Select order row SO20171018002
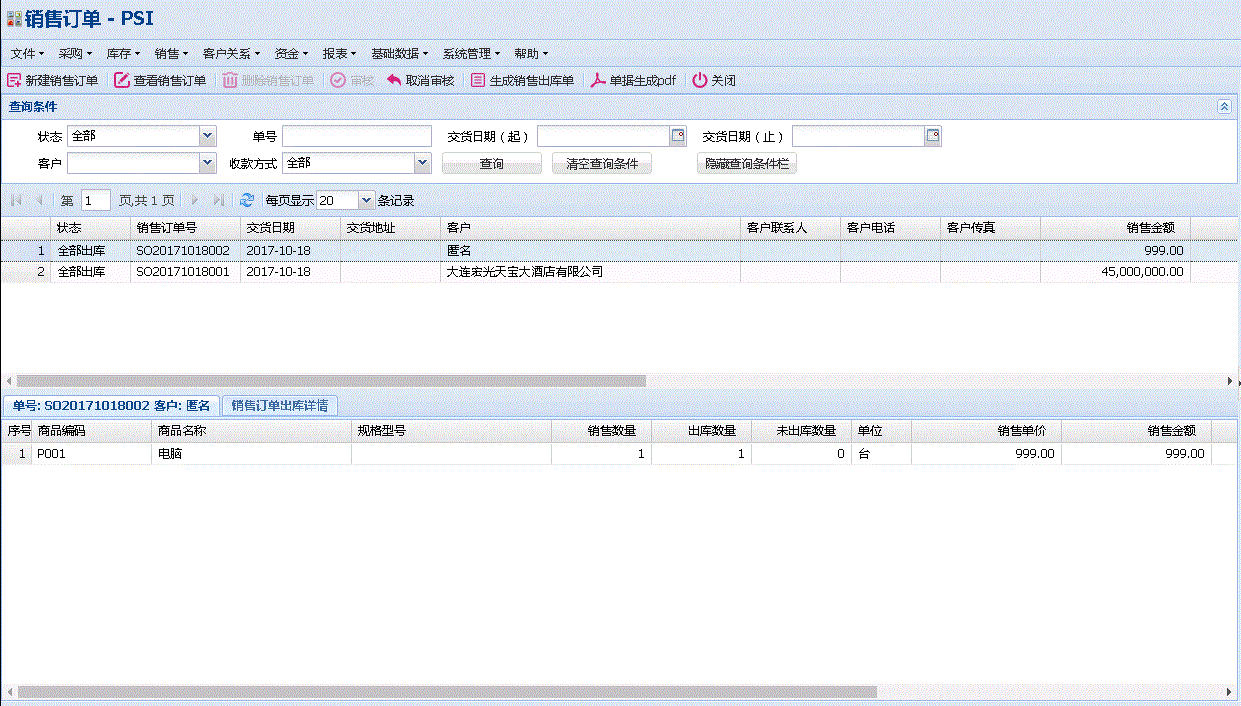Image resolution: width=1241 pixels, height=706 pixels. coord(620,252)
